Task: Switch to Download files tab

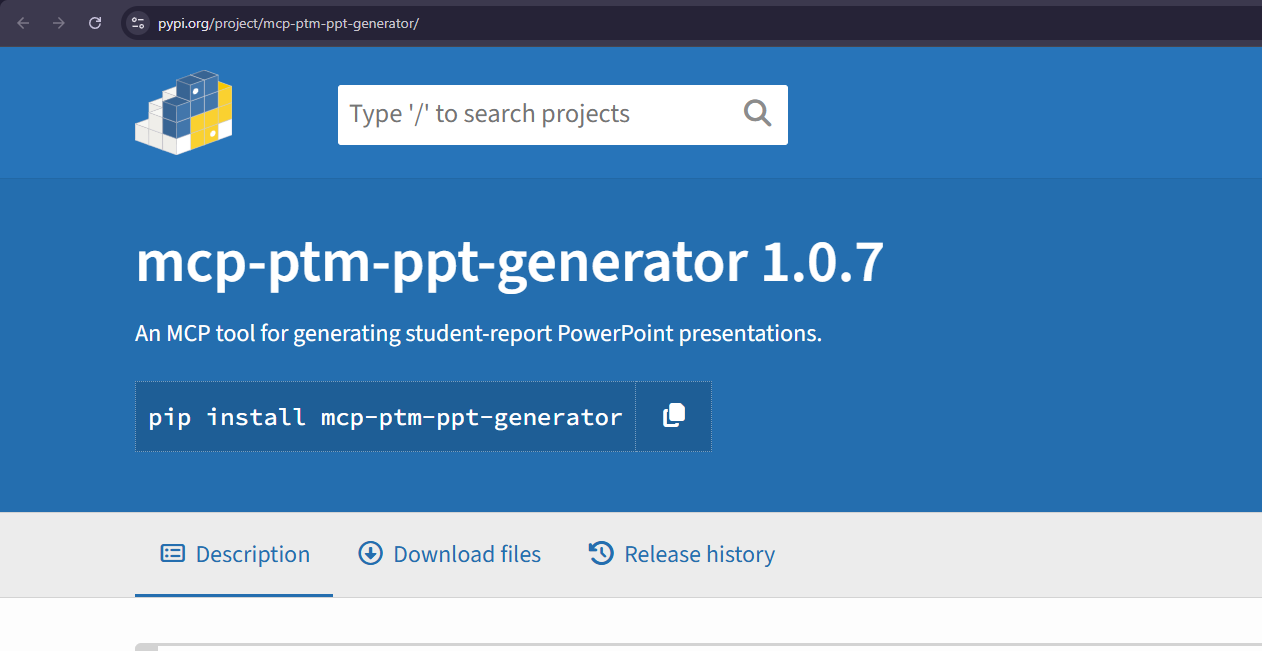Action: [449, 554]
